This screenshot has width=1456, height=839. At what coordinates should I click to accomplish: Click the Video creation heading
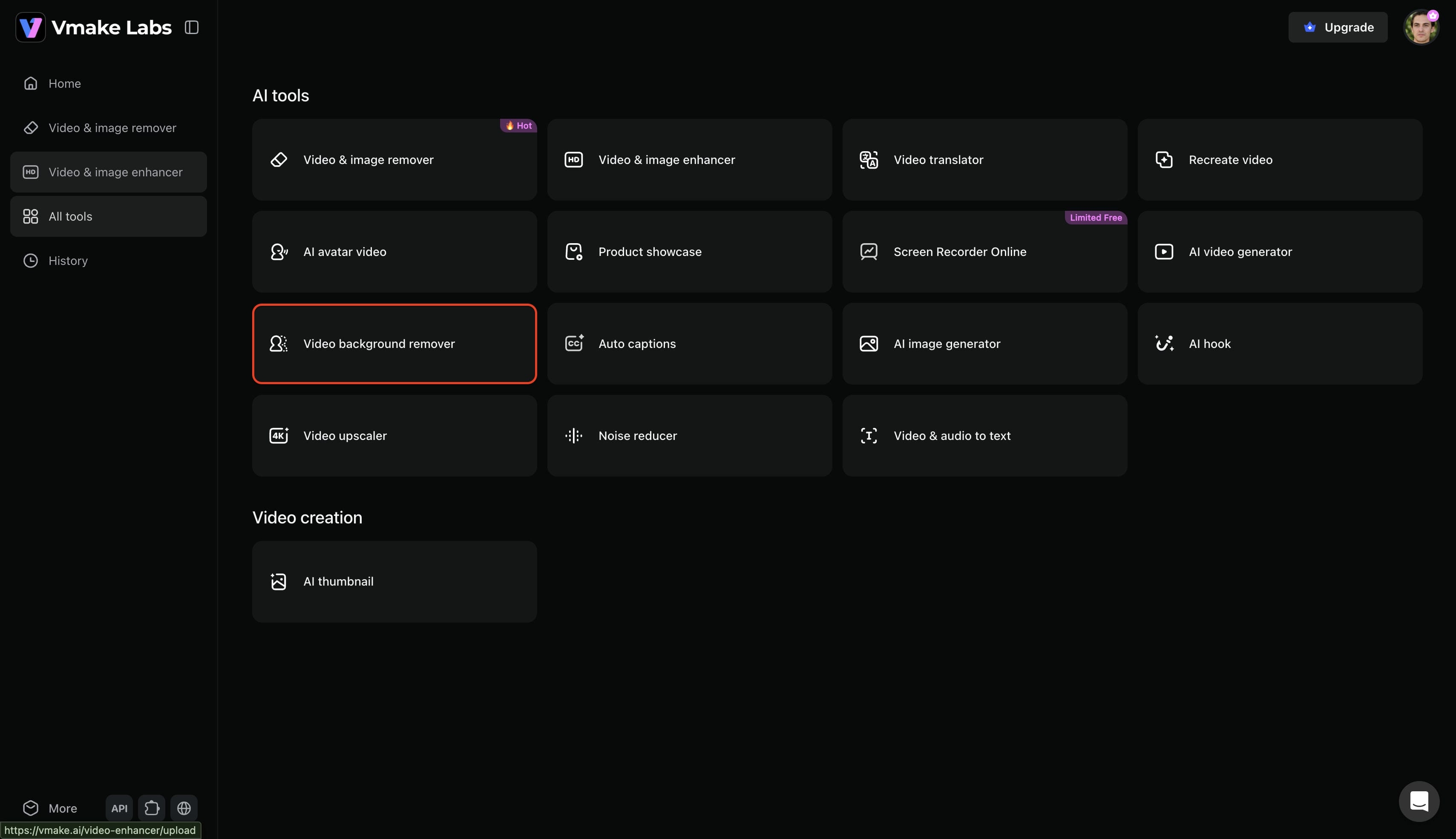307,517
